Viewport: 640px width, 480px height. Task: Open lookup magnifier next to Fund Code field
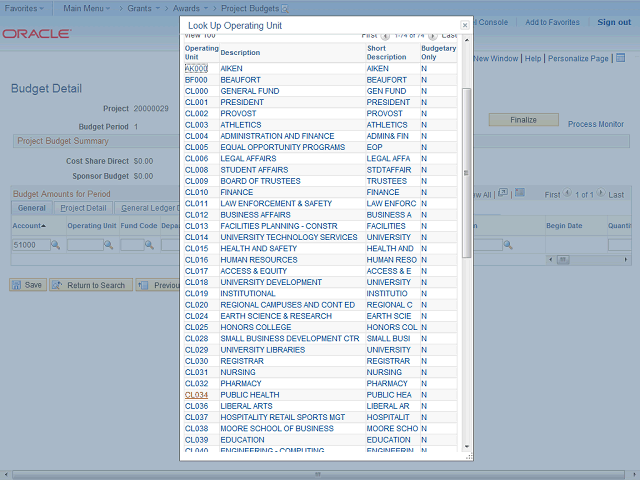(149, 245)
